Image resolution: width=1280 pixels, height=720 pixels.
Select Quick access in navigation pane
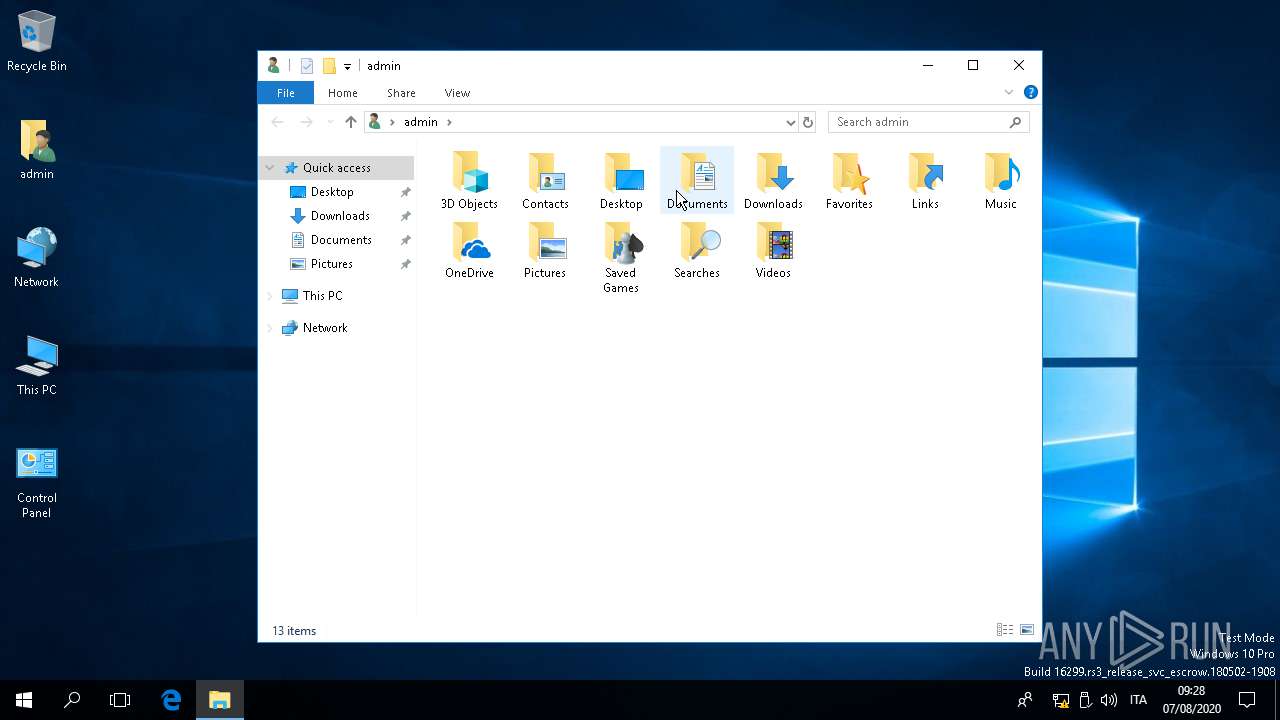[x=337, y=168]
